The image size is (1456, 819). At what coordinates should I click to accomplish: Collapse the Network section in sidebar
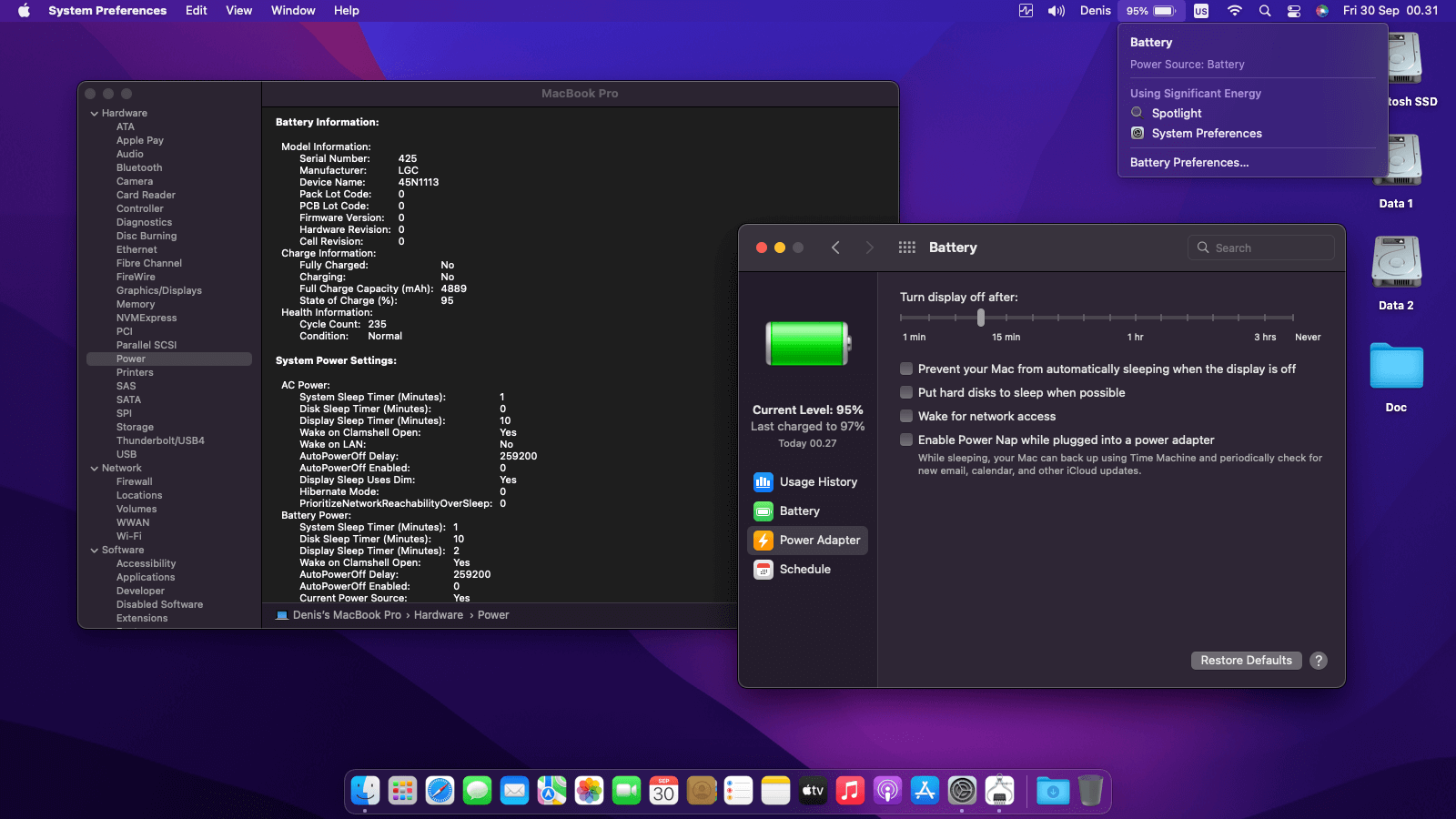pyautogui.click(x=95, y=469)
